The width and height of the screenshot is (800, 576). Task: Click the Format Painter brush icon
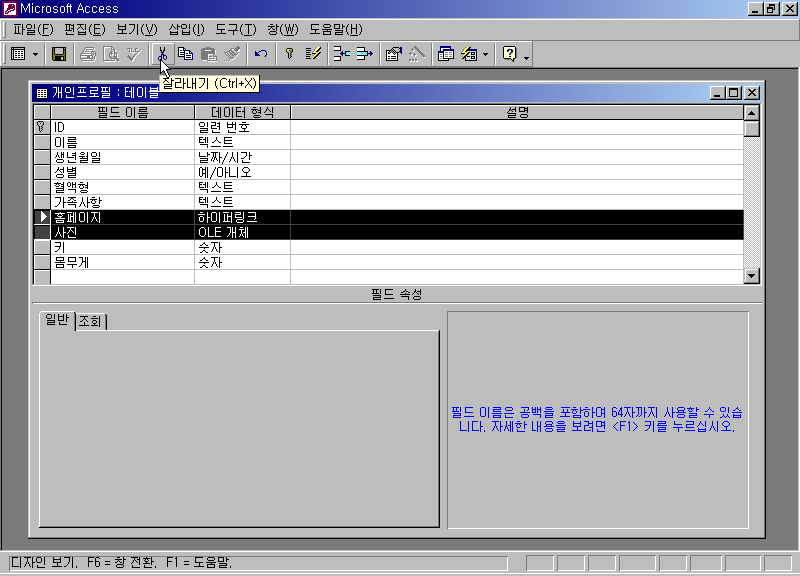pyautogui.click(x=232, y=54)
